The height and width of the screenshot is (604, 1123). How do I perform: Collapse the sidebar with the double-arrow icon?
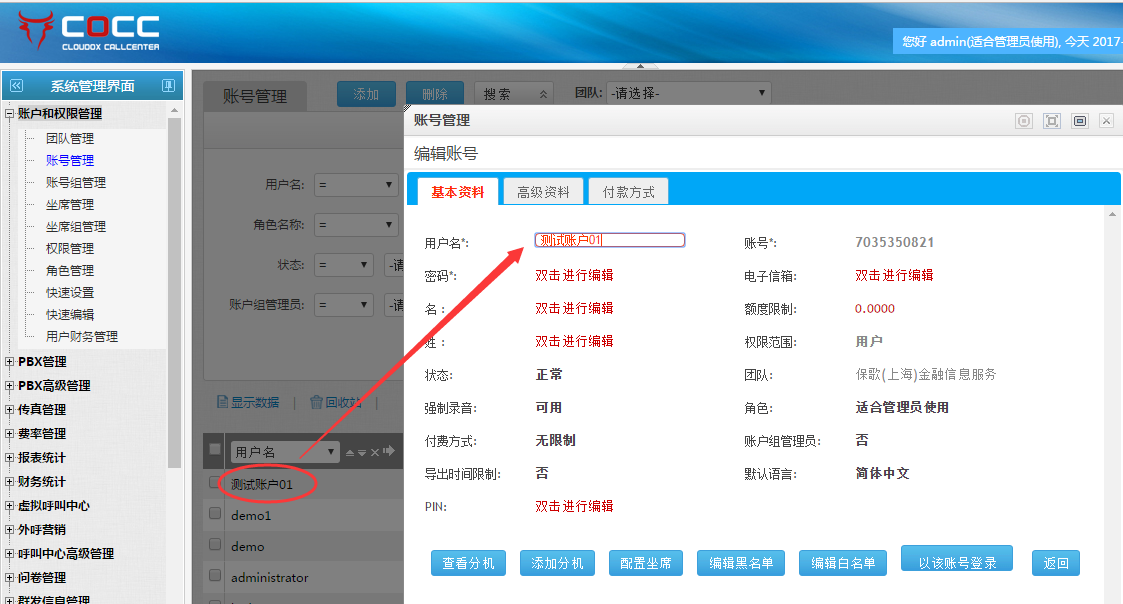click(16, 86)
